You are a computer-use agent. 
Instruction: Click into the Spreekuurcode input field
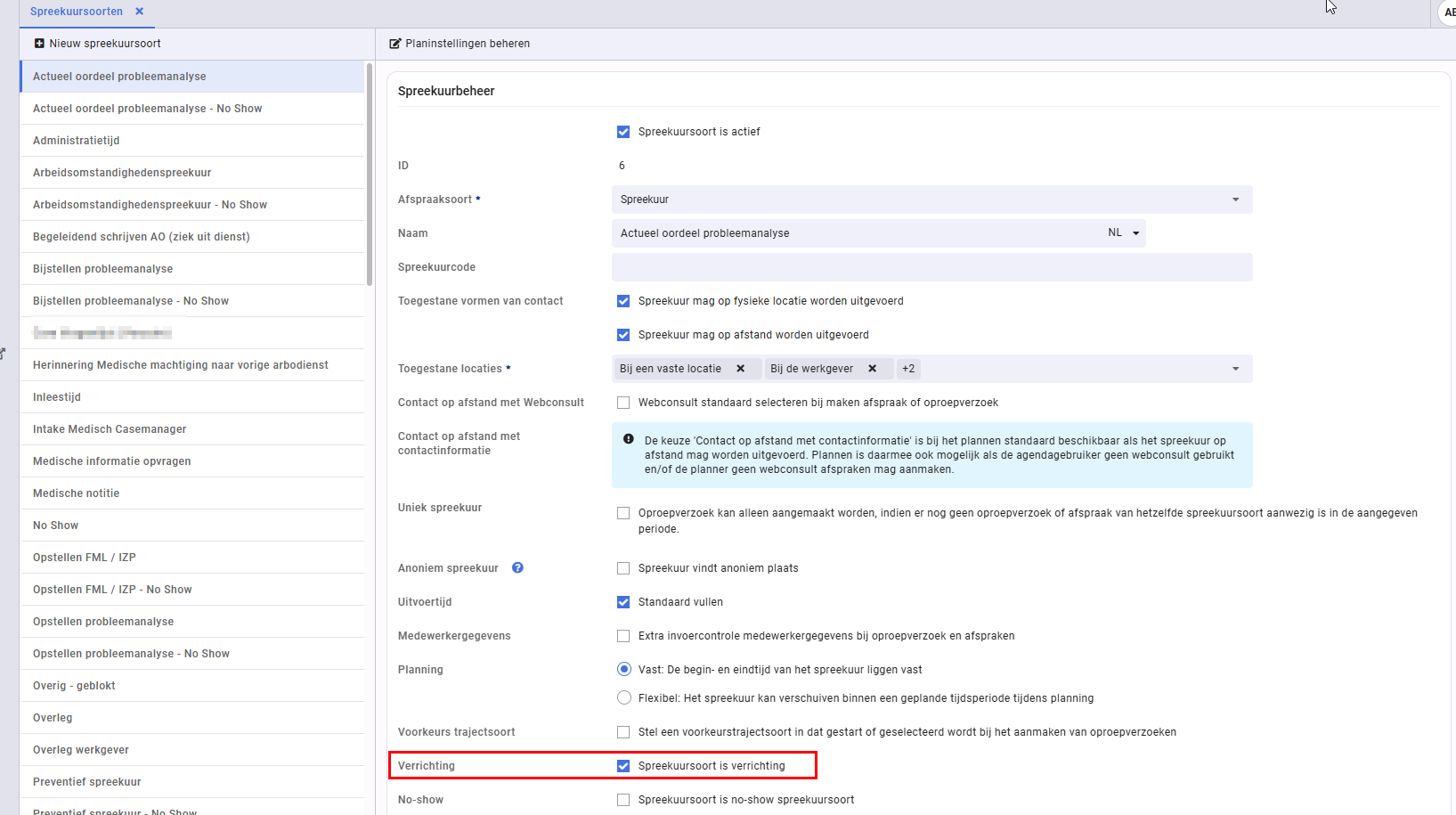(931, 267)
